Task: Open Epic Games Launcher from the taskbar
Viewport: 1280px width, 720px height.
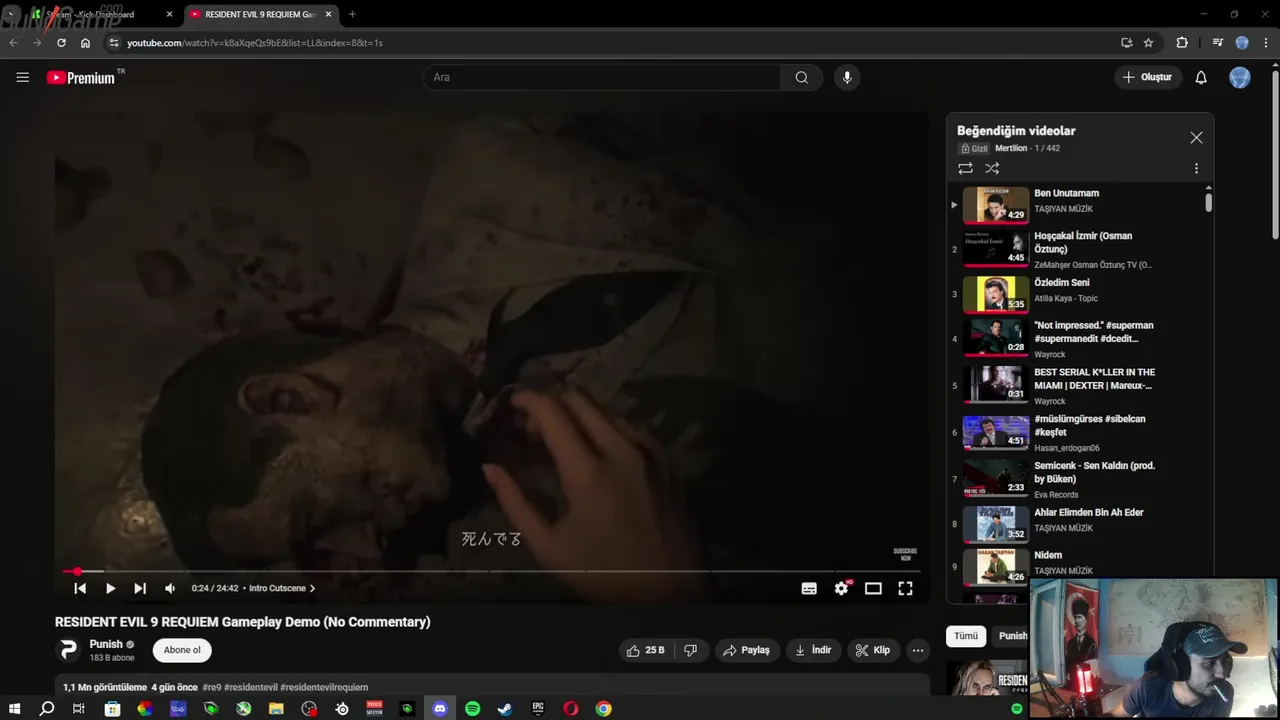Action: click(x=538, y=709)
